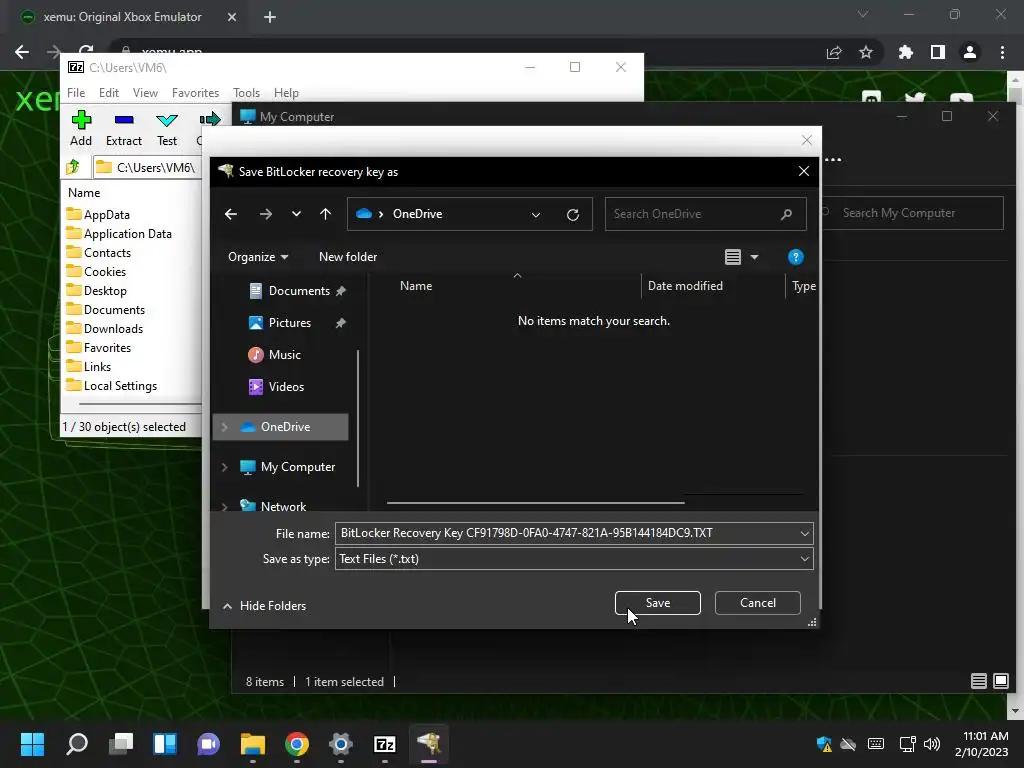Click the search magnifier in Search OneDrive
Viewport: 1024px width, 768px height.
pyautogui.click(x=786, y=214)
